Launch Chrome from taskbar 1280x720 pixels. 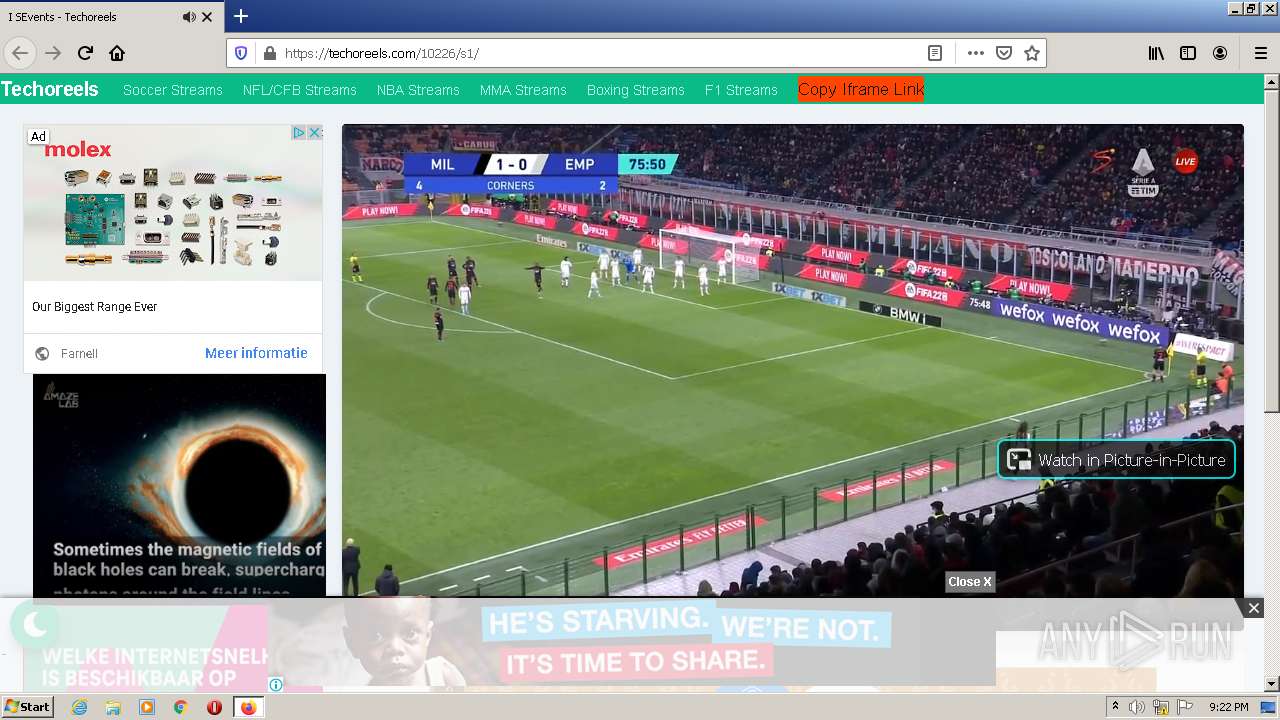tap(180, 707)
